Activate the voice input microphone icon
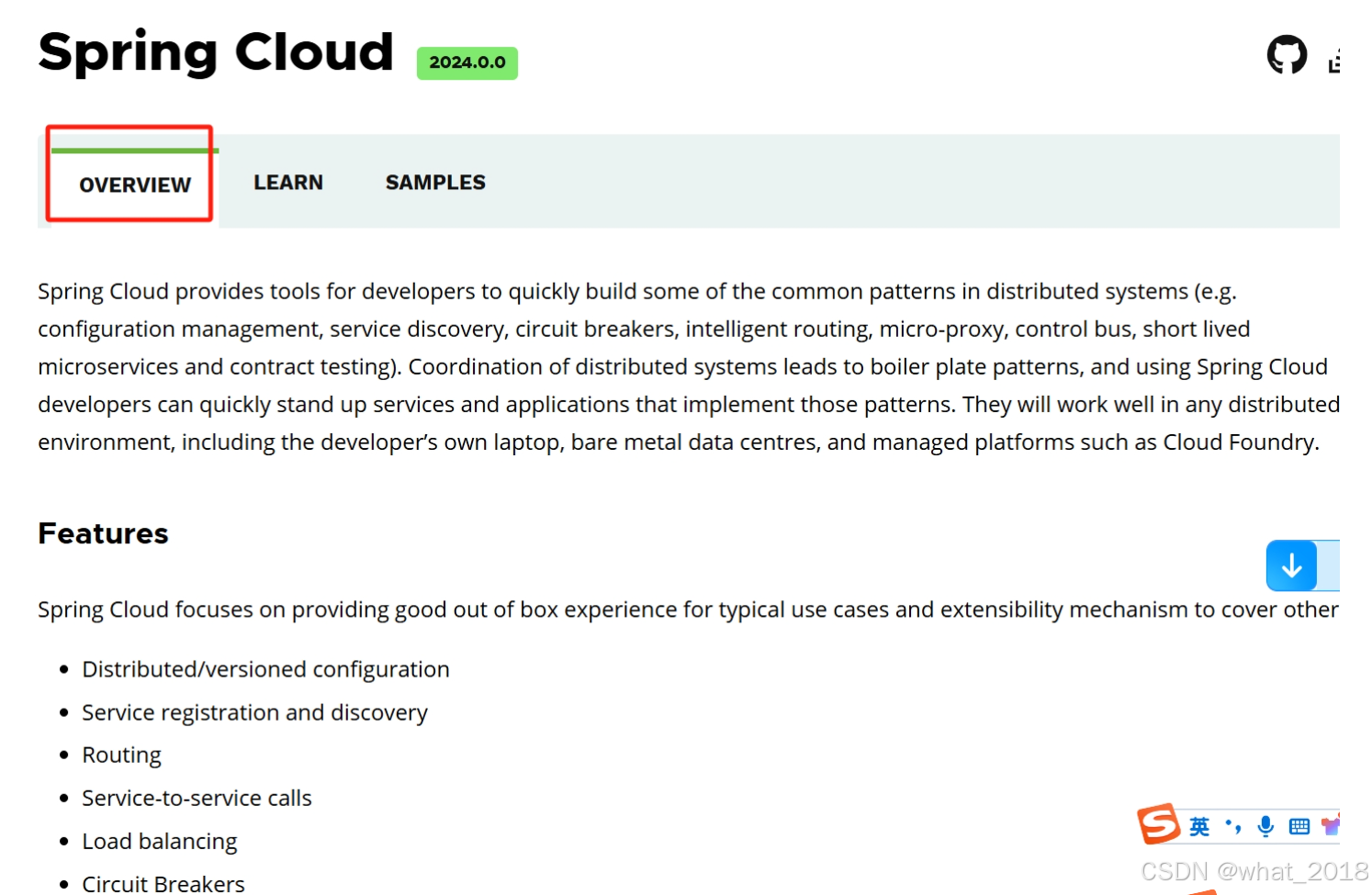This screenshot has height=895, width=1372. (1266, 825)
